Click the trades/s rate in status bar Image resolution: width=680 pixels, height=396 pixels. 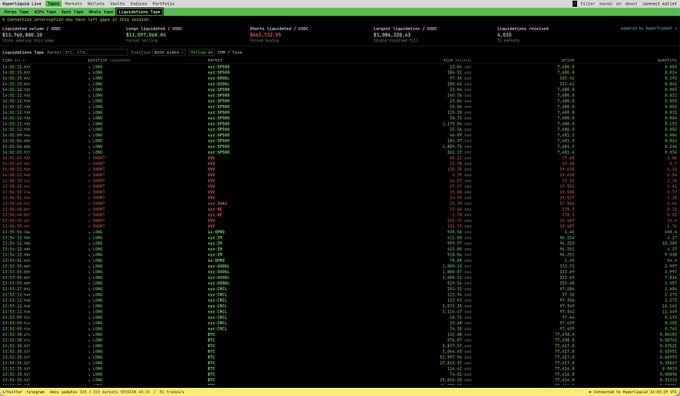click(x=172, y=392)
